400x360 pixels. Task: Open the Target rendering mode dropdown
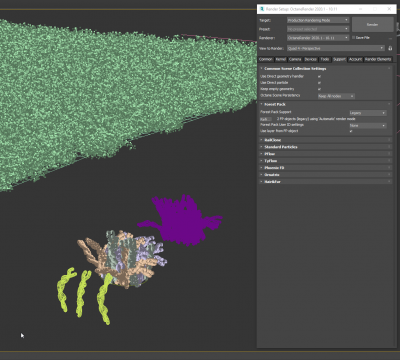click(318, 20)
